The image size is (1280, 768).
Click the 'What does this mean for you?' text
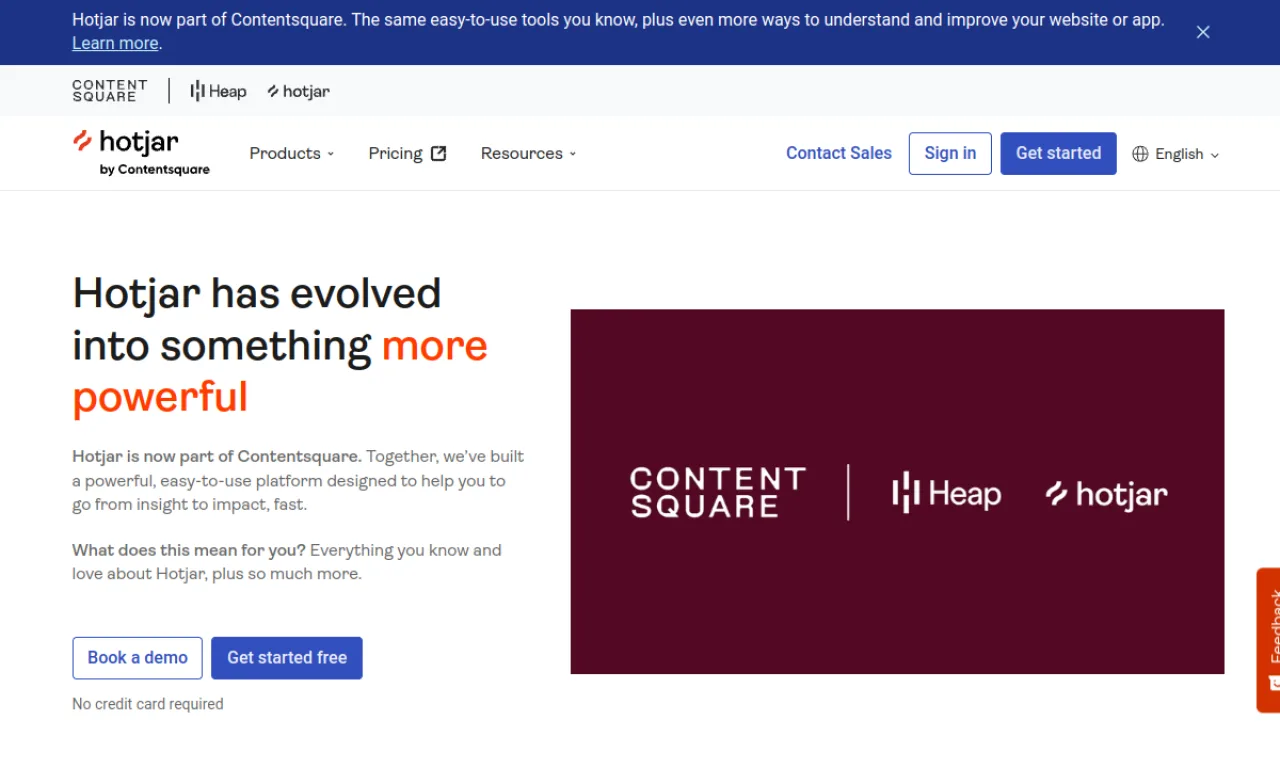tap(189, 550)
